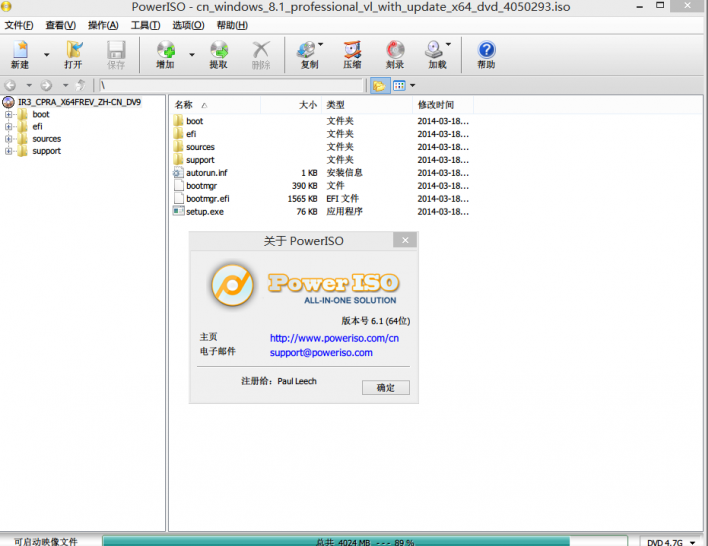The width and height of the screenshot is (708, 546).
Task: Select sources folder in file list
Action: pyautogui.click(x=200, y=147)
